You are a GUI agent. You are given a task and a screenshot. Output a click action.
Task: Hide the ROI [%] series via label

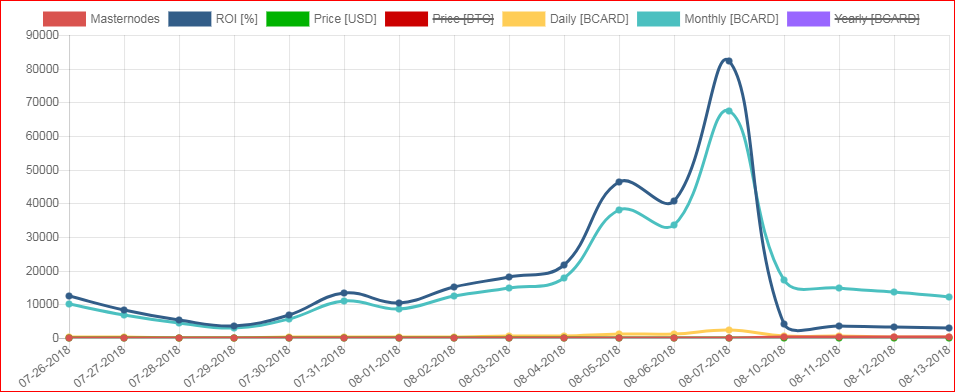coord(236,19)
